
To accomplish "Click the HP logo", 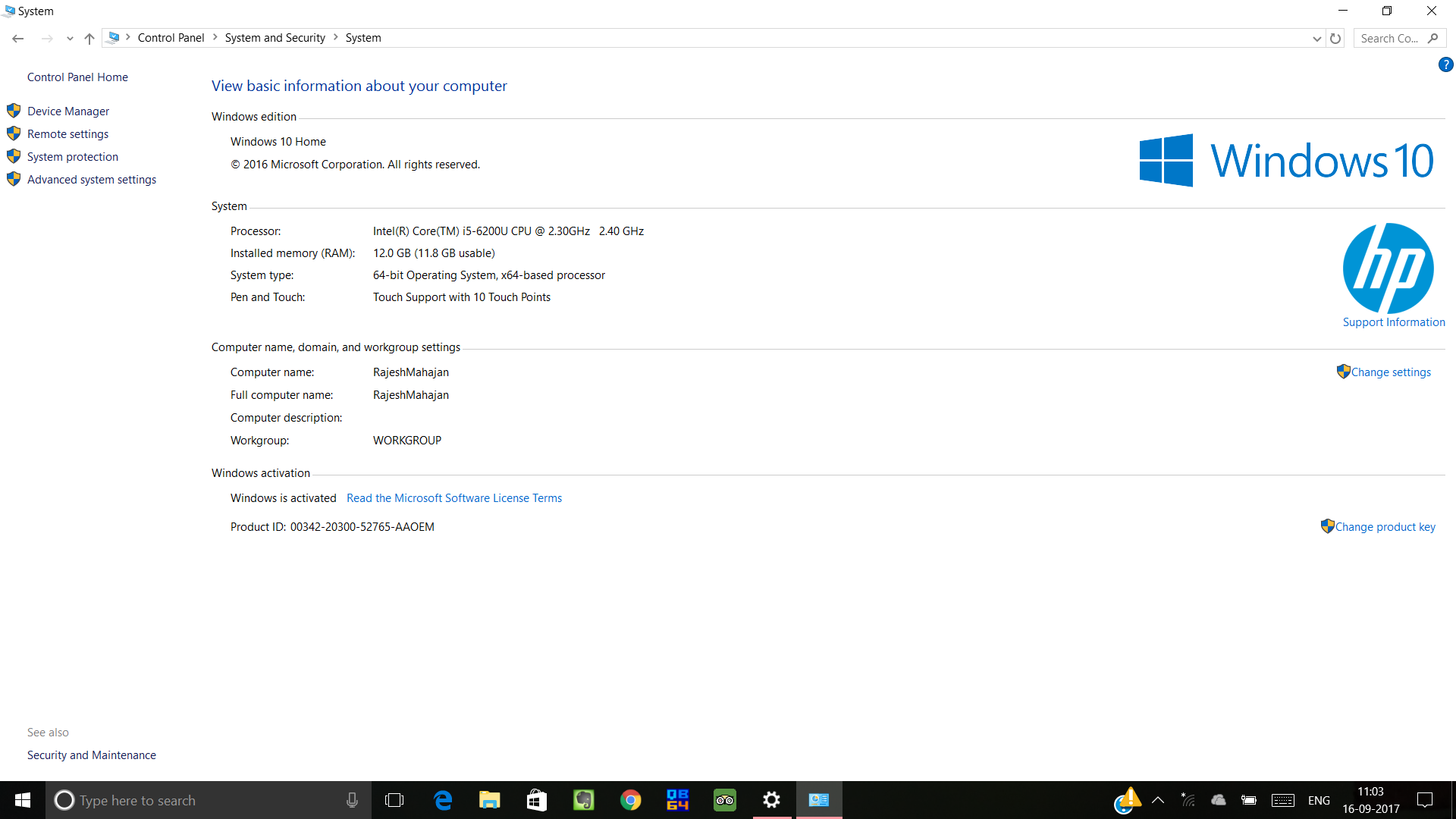I will coord(1388,268).
